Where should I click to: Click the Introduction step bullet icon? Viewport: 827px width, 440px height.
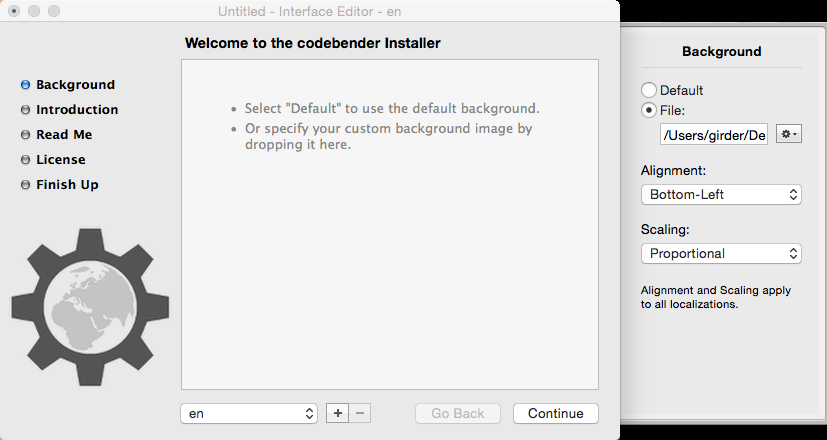click(25, 110)
